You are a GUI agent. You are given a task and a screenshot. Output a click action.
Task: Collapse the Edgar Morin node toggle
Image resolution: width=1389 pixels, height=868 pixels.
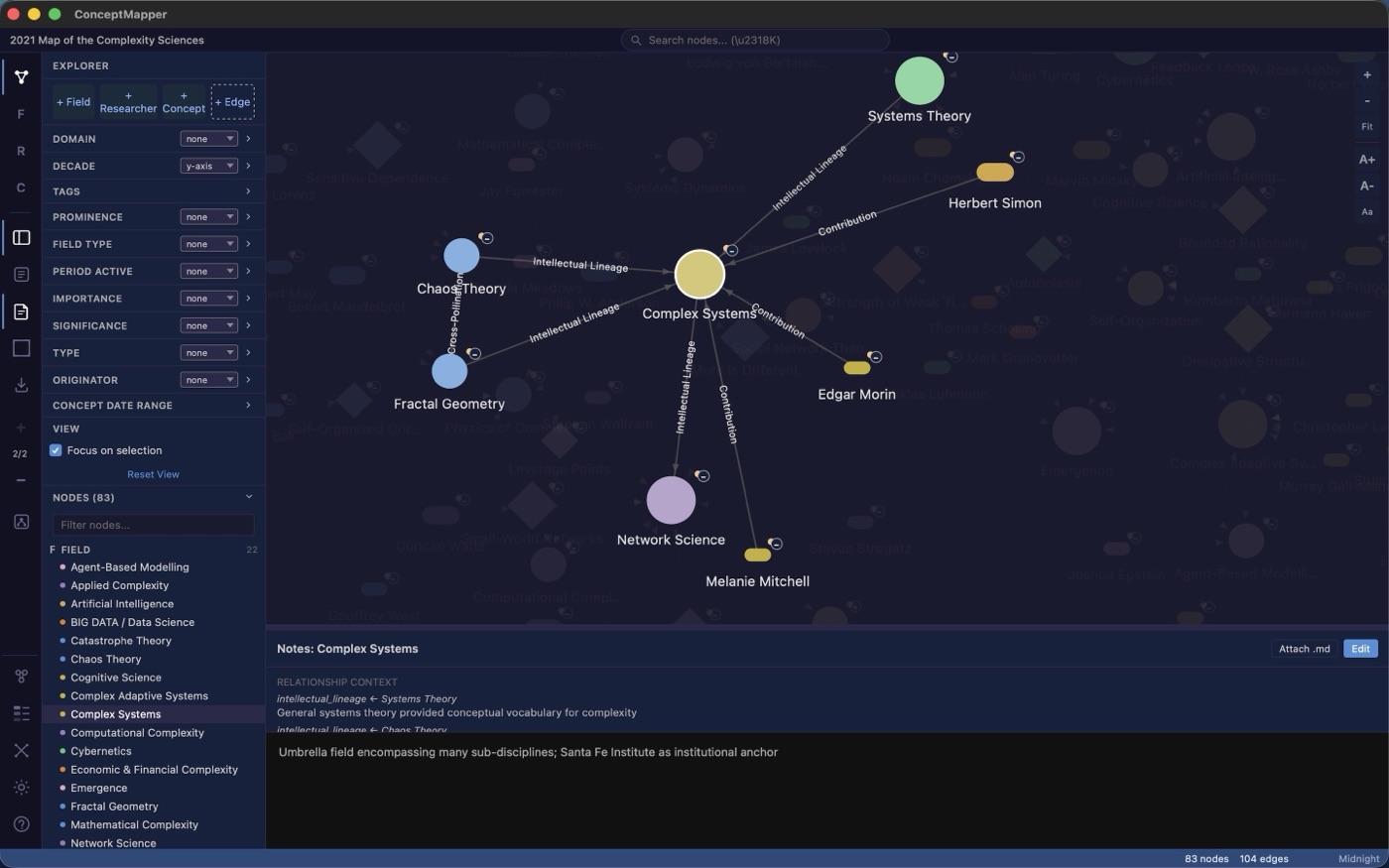click(x=874, y=357)
